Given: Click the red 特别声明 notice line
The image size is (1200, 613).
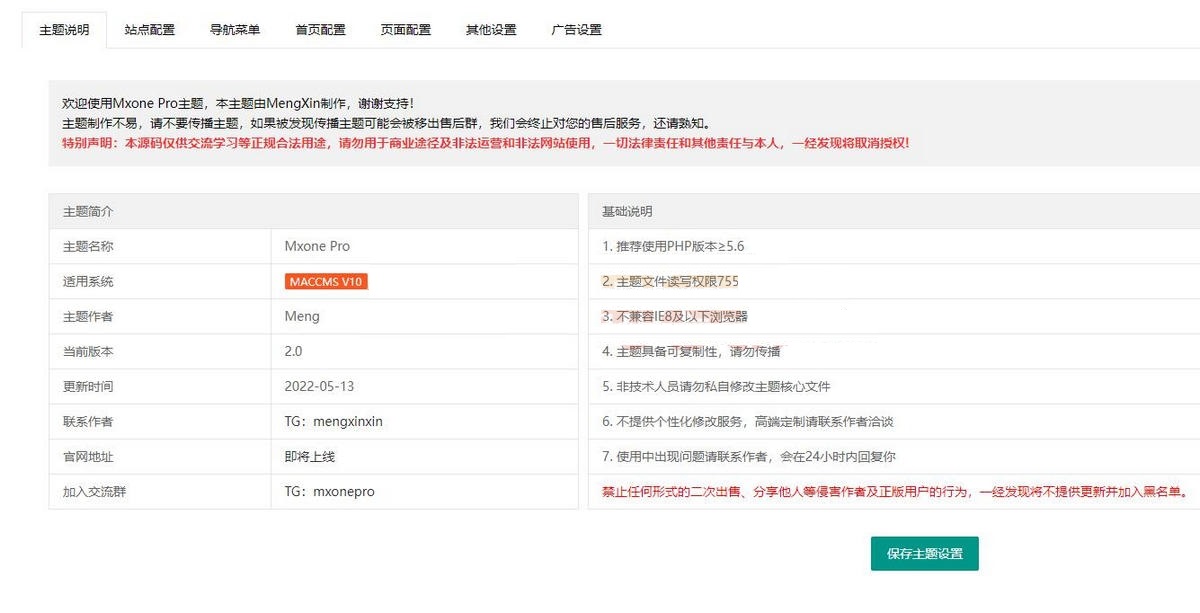Looking at the screenshot, I should pyautogui.click(x=485, y=143).
